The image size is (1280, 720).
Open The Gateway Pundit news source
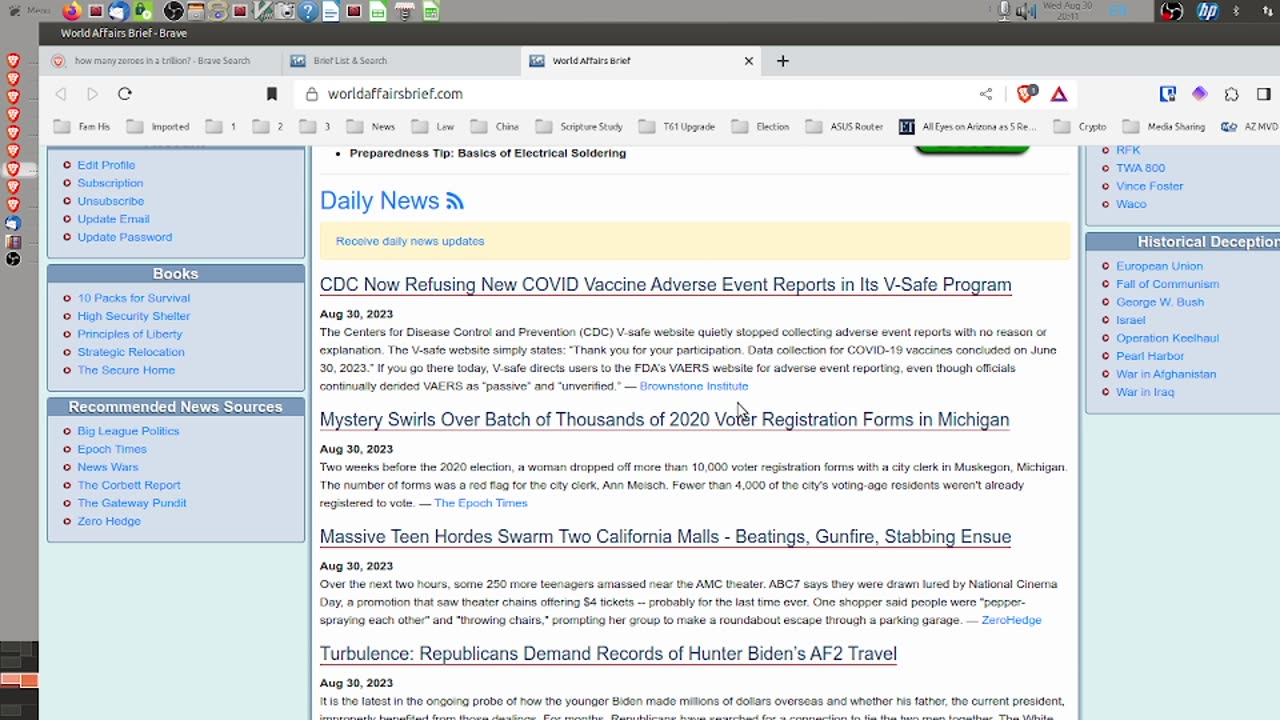(132, 503)
